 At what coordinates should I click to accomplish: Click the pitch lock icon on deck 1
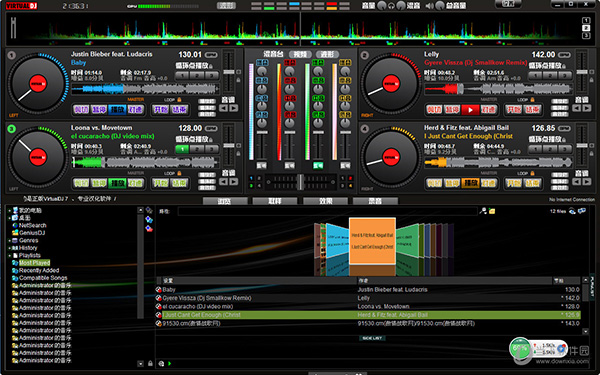coord(238,80)
